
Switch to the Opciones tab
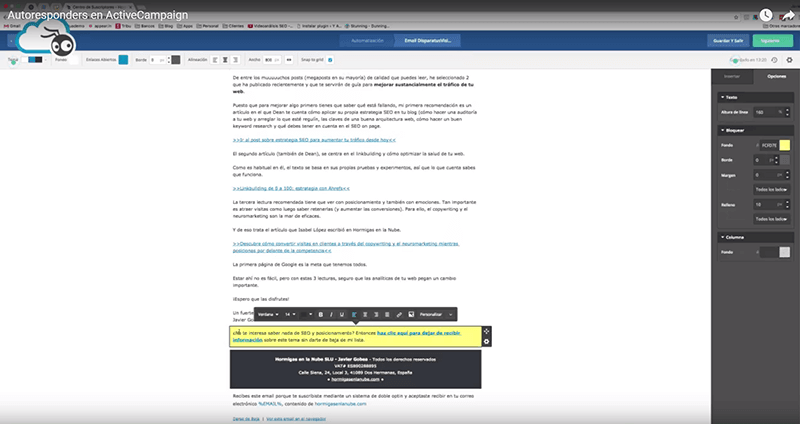click(776, 77)
